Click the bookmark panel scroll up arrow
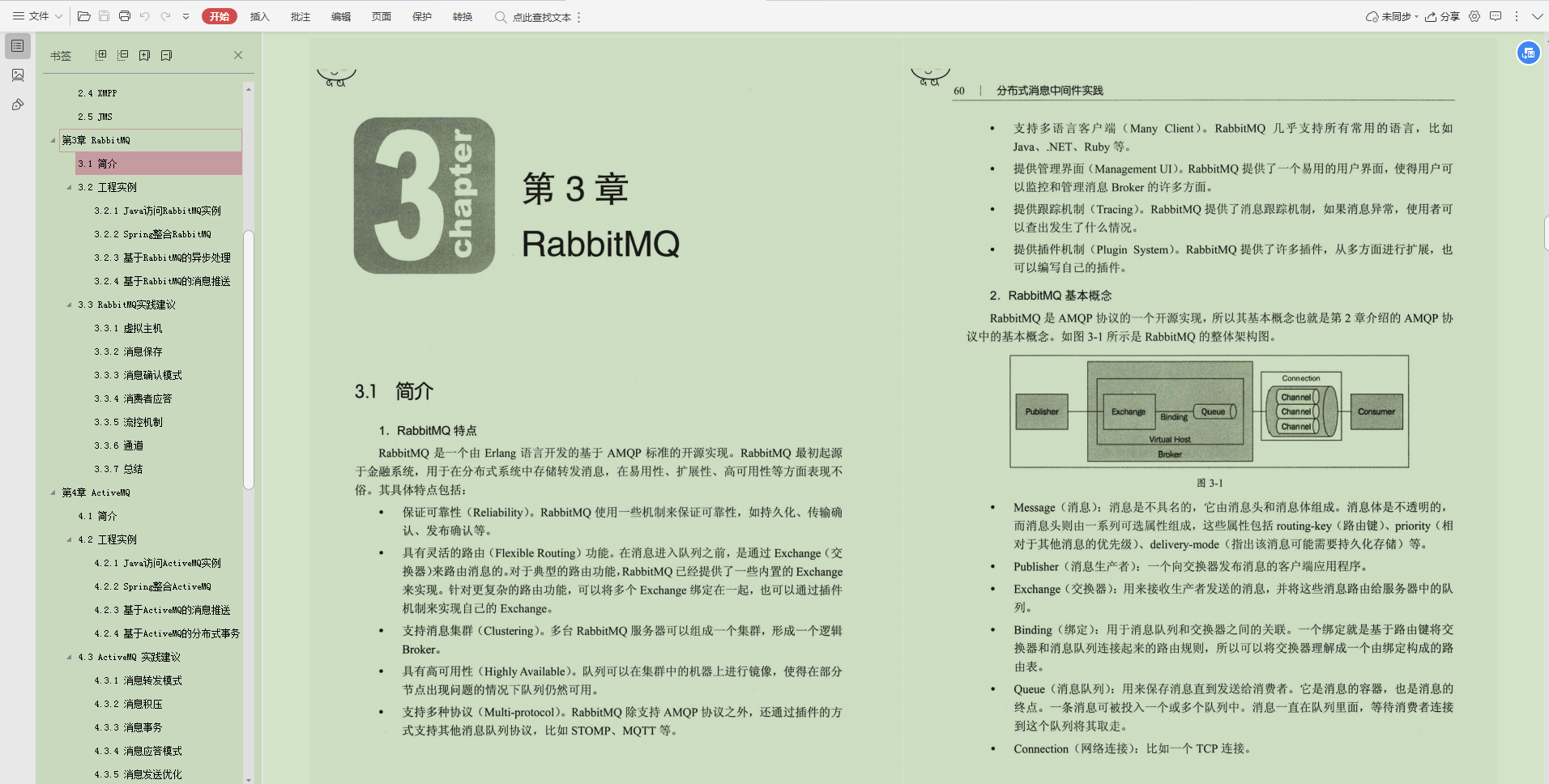The width and height of the screenshot is (1549, 784). point(249,88)
